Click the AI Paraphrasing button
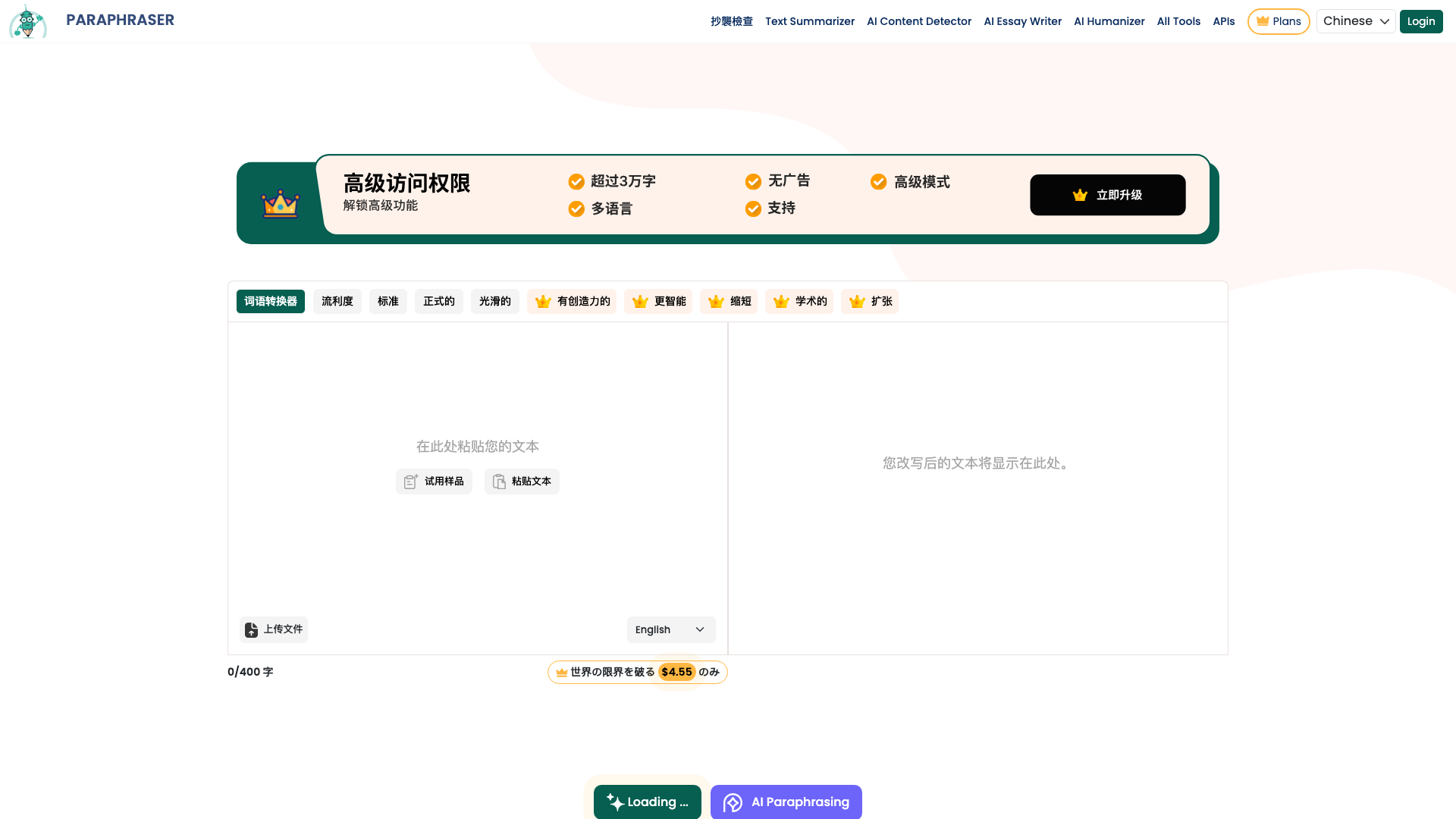1456x819 pixels. point(786,802)
